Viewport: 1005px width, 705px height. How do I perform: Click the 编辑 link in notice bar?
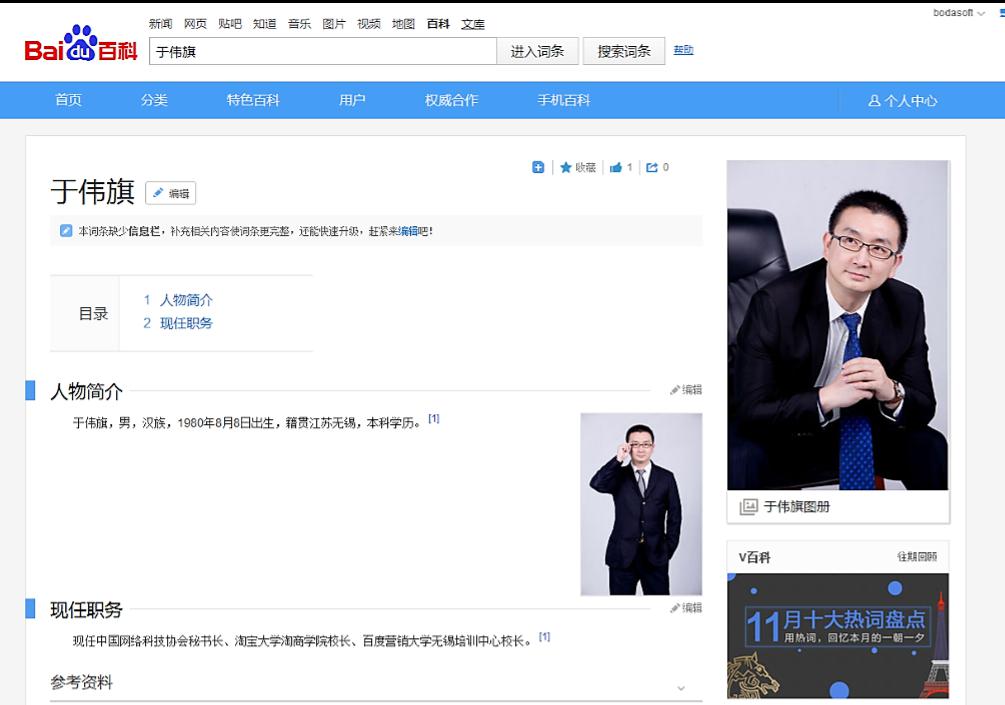(x=408, y=231)
